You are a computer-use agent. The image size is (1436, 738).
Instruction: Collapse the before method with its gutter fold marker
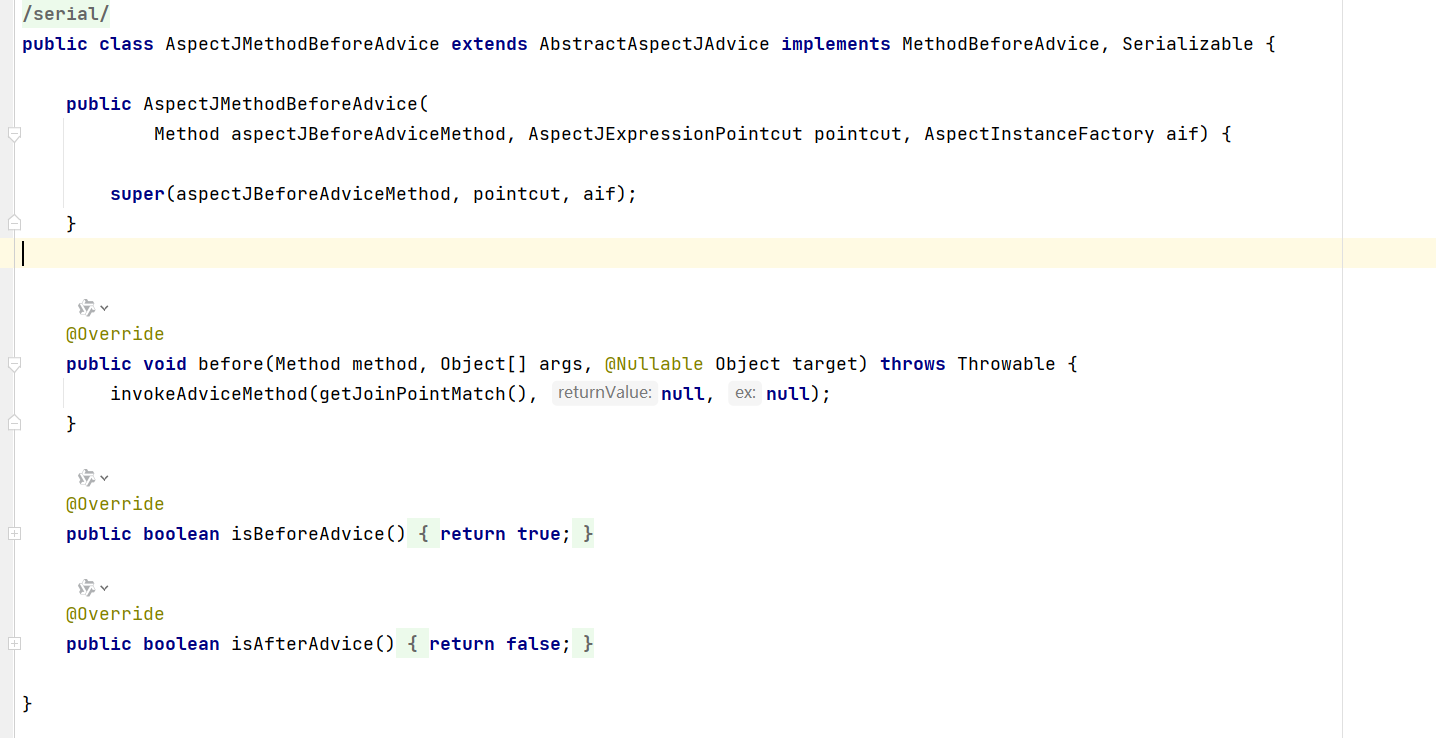point(14,364)
